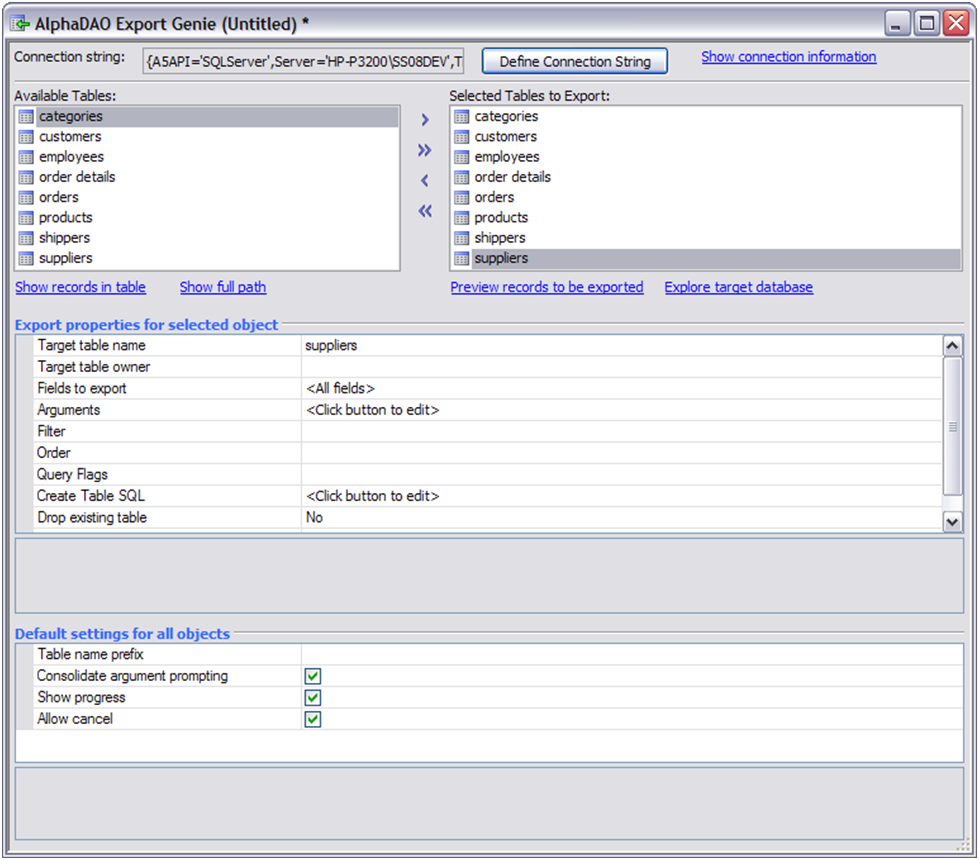Click Explore target database link
This screenshot has height=860, width=979.
tap(739, 287)
